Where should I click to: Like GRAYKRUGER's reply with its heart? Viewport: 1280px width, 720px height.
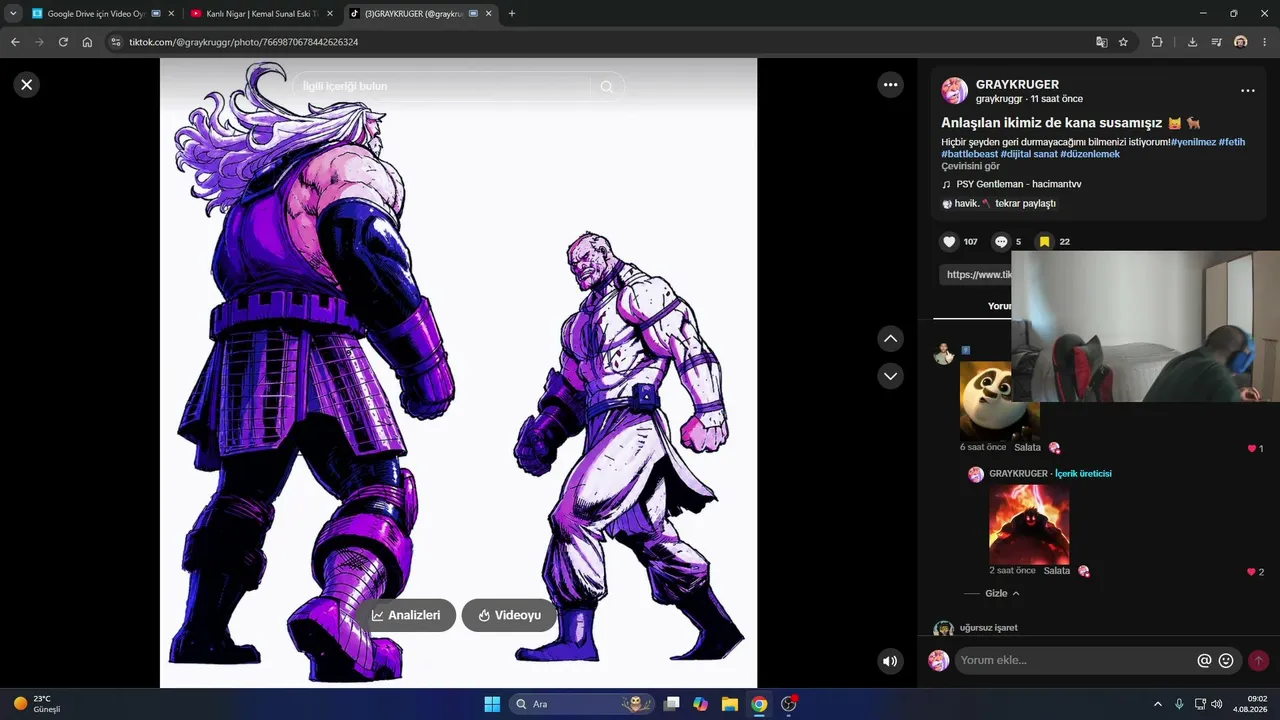point(1251,572)
